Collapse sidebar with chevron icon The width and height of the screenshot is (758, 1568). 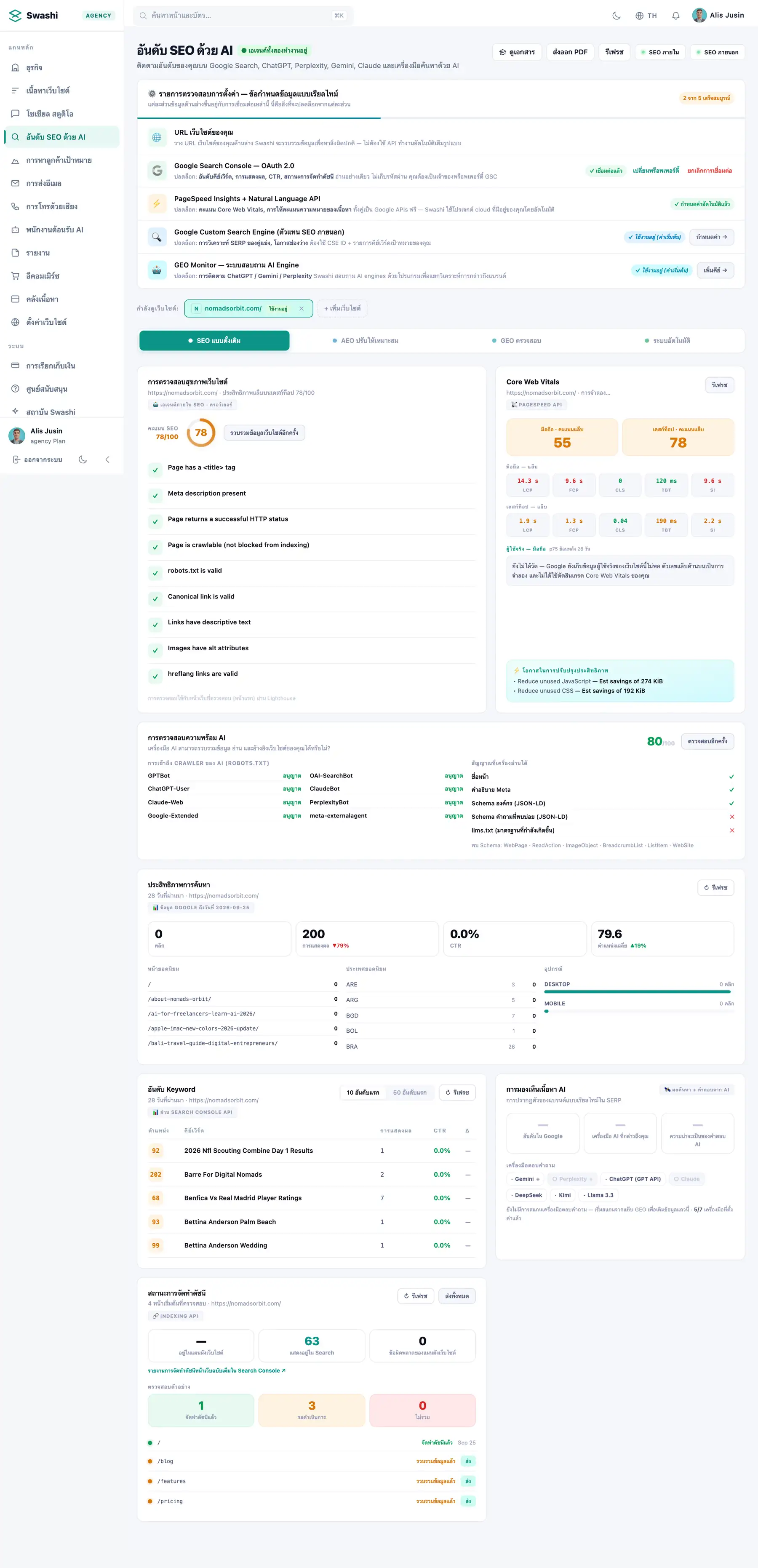tap(107, 459)
